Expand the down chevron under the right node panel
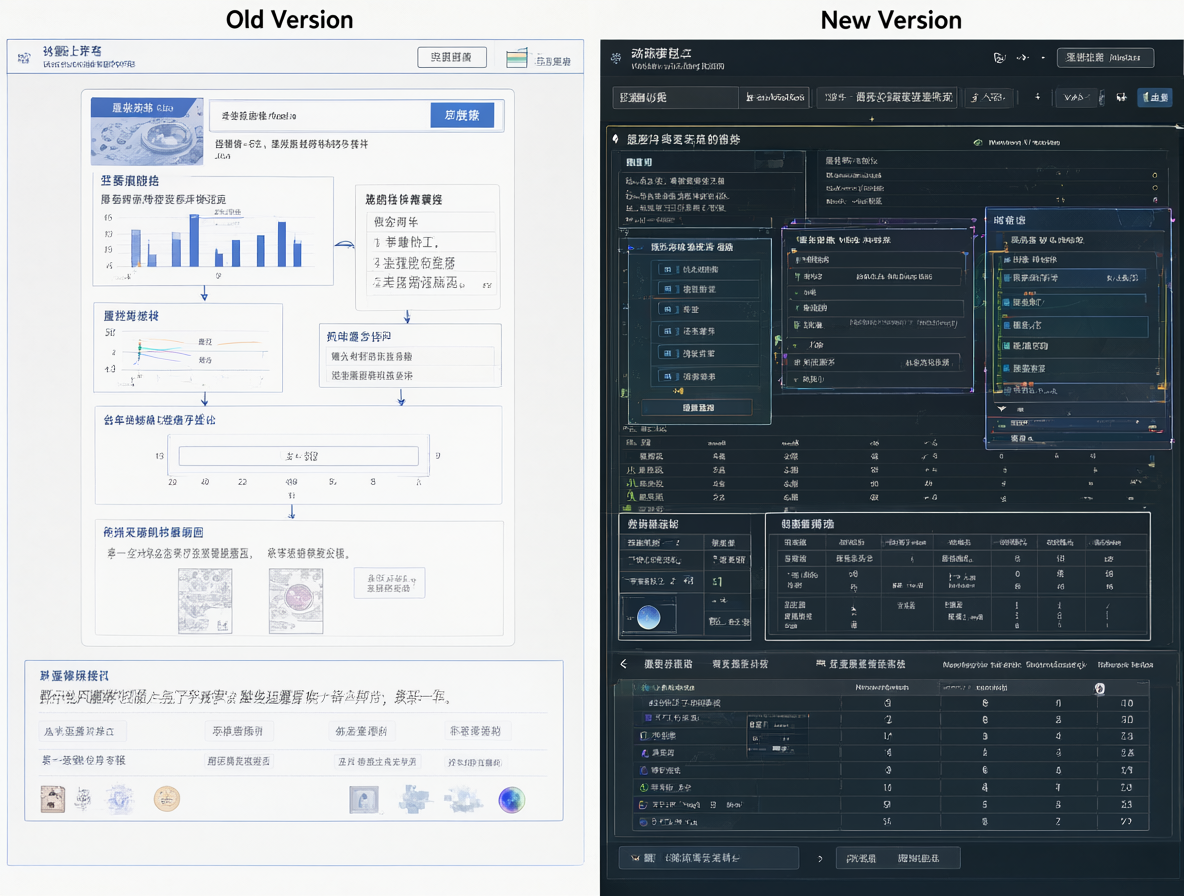The width and height of the screenshot is (1184, 896). 1002,408
